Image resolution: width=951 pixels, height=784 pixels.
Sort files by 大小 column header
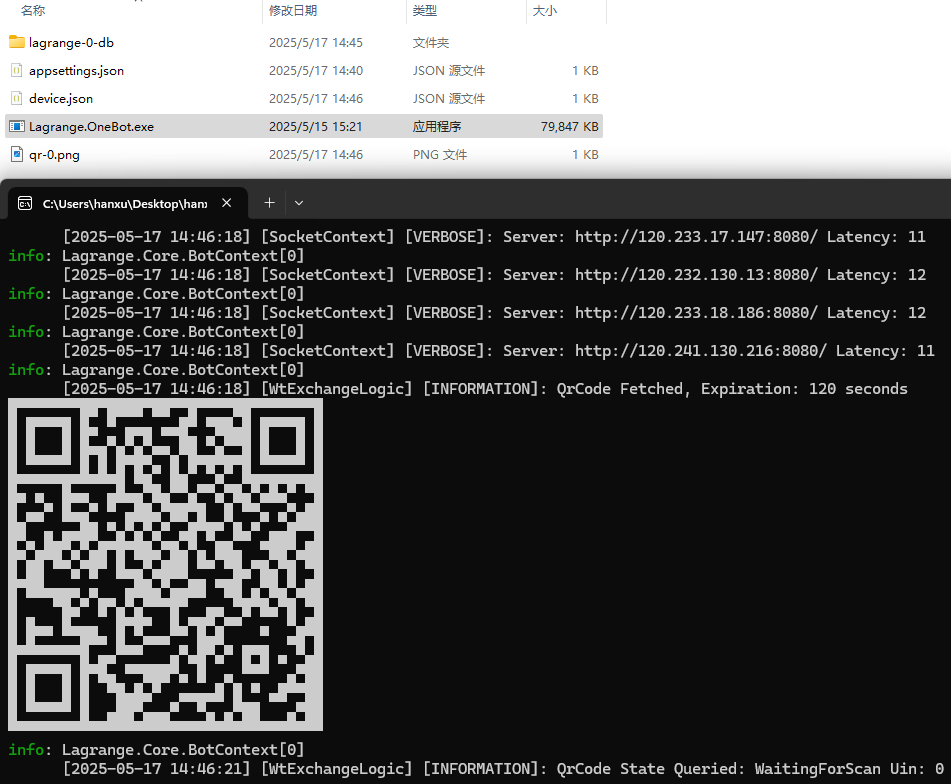(x=545, y=10)
